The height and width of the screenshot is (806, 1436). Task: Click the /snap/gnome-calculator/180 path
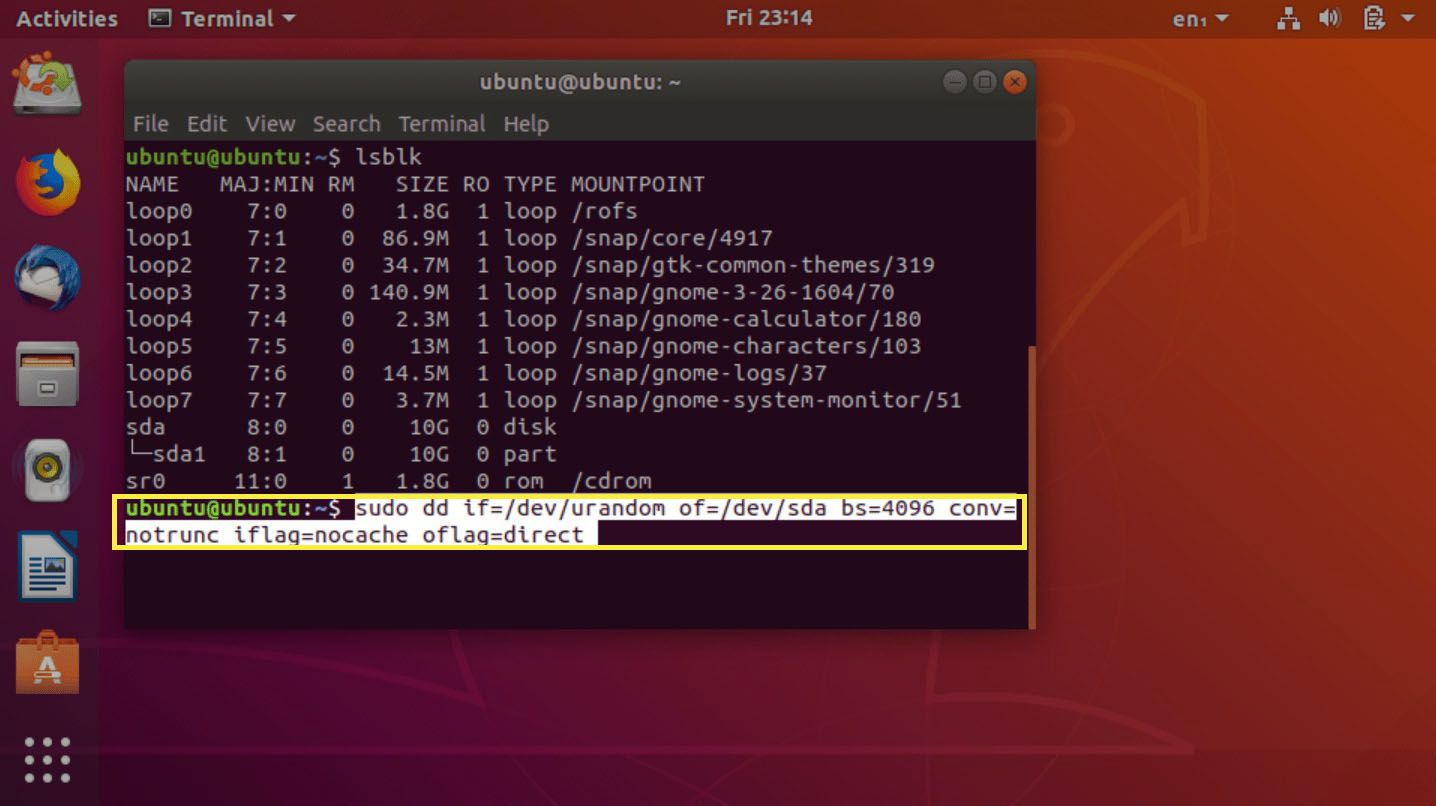coord(746,319)
